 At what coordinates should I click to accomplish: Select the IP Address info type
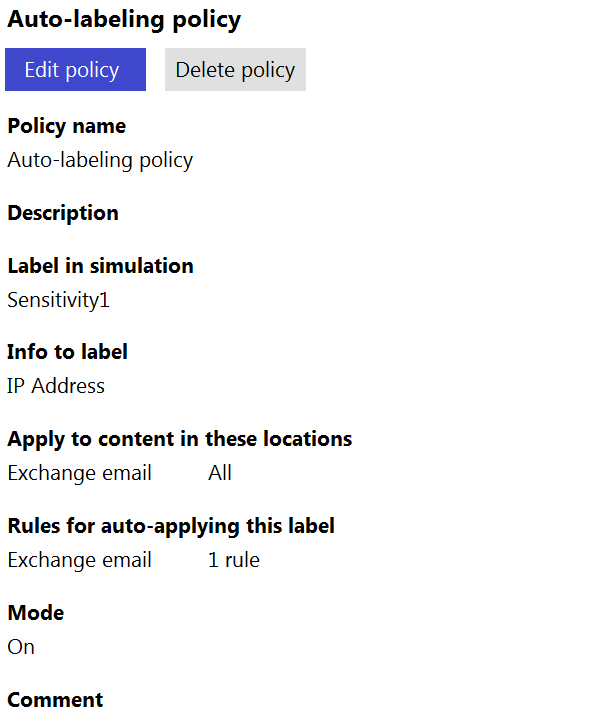[x=56, y=386]
